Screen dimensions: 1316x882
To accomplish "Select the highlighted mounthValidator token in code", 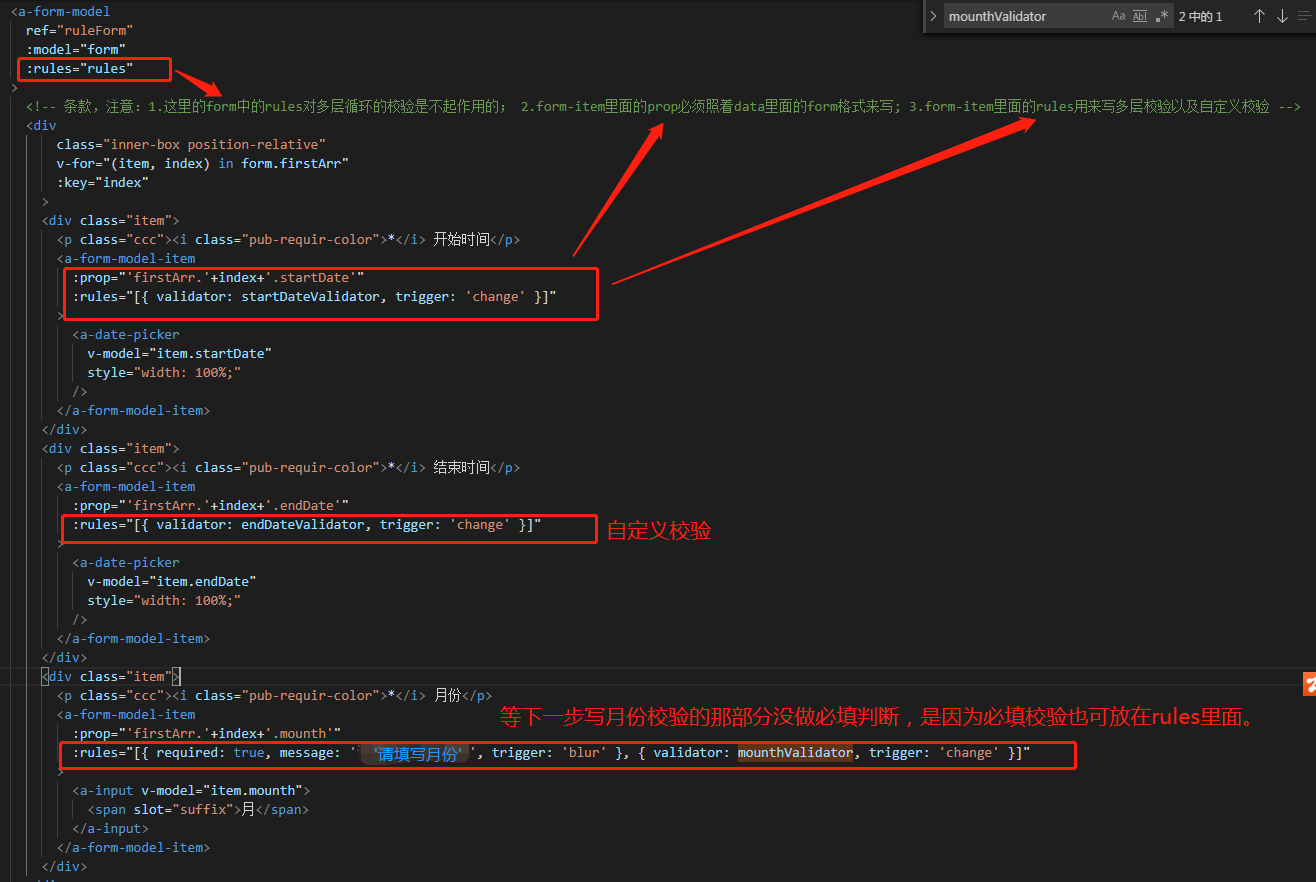I will click(x=794, y=752).
